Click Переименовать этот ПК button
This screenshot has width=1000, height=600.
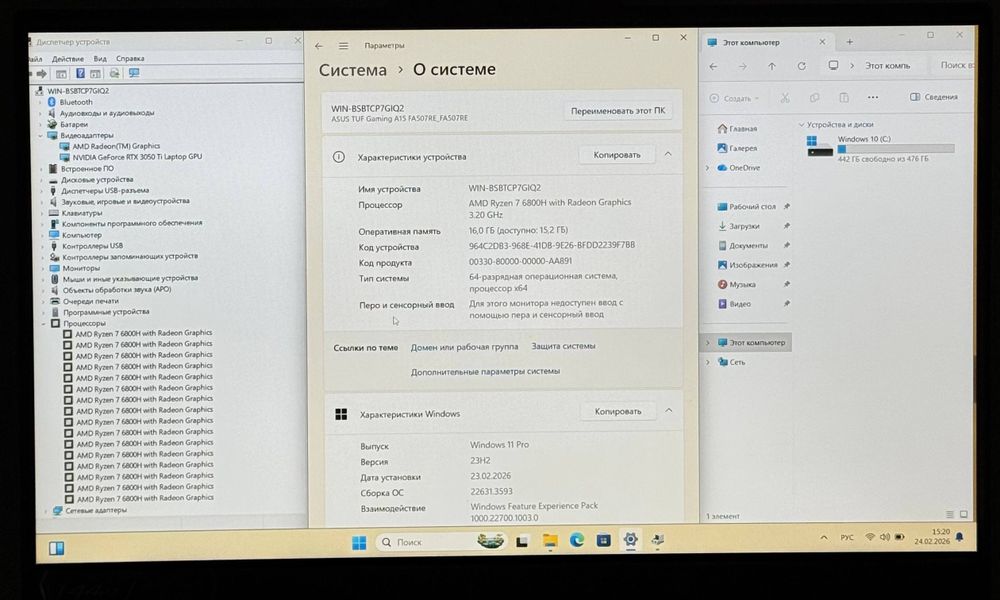pos(617,111)
